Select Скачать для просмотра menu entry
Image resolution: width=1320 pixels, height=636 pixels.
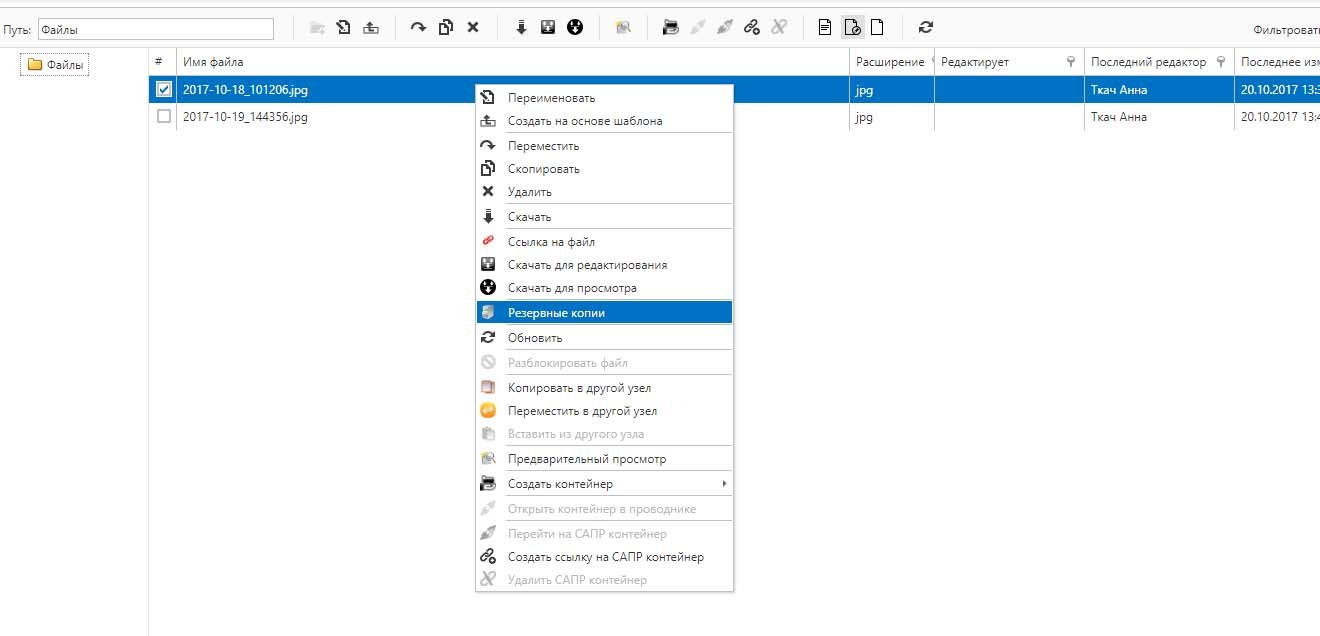604,288
